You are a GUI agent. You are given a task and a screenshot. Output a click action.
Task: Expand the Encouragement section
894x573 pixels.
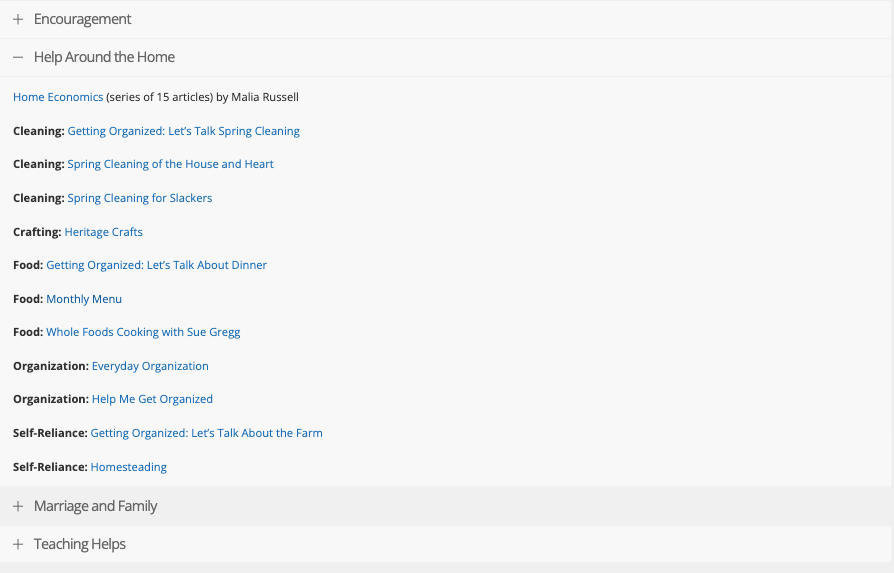tap(82, 20)
